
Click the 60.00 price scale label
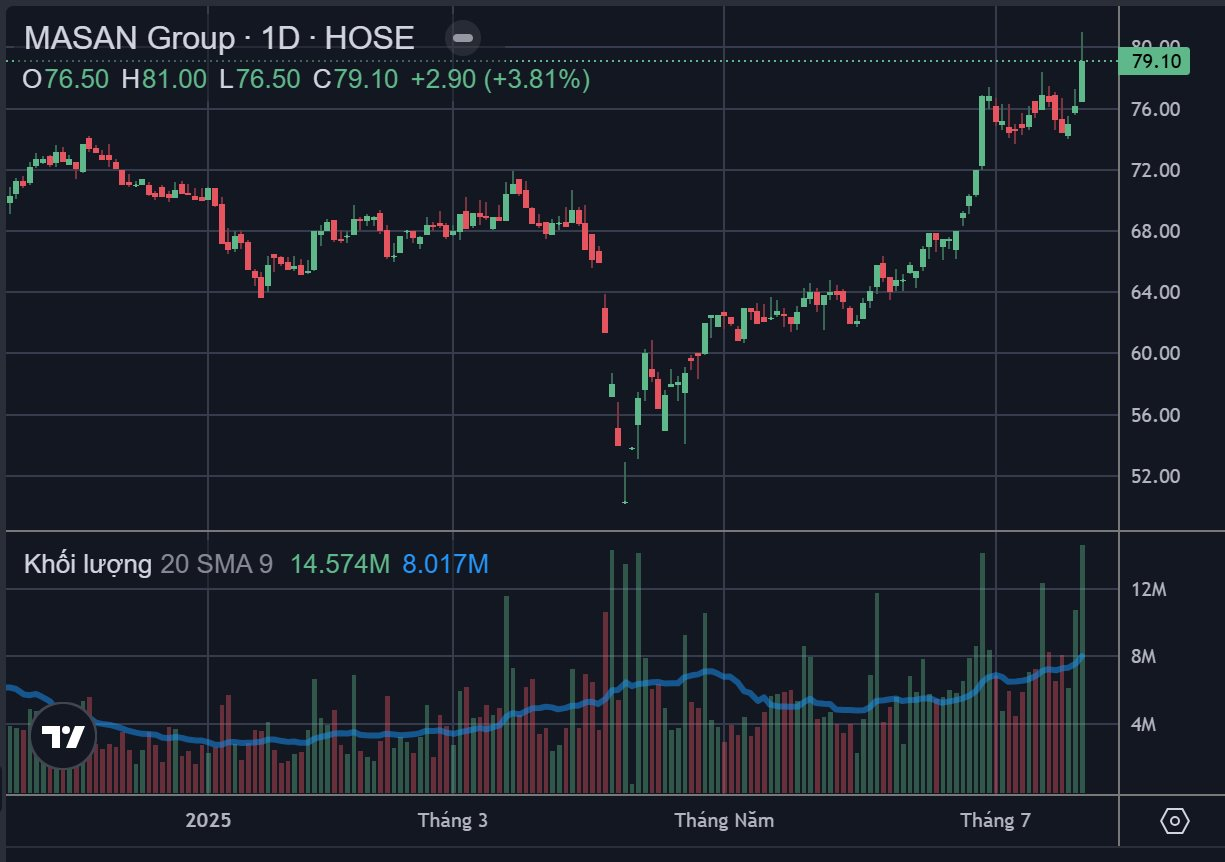(1156, 353)
